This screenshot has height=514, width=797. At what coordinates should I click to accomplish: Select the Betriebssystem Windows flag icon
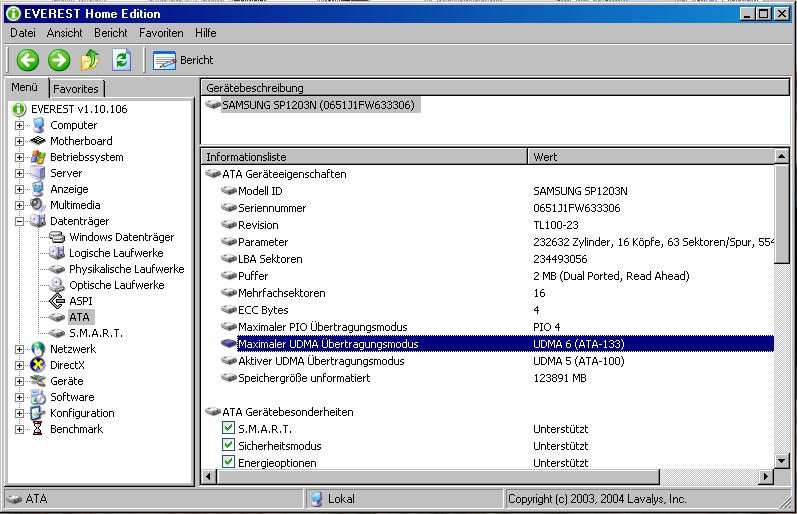(38, 157)
